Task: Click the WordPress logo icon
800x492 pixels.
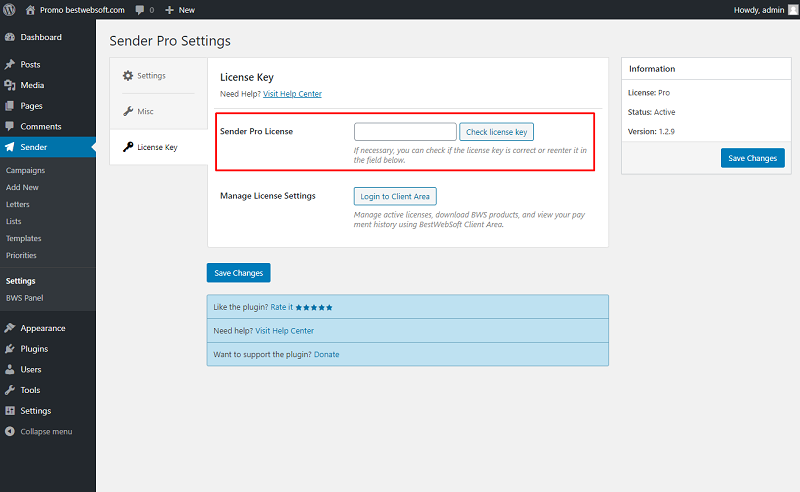Action: click(x=9, y=10)
